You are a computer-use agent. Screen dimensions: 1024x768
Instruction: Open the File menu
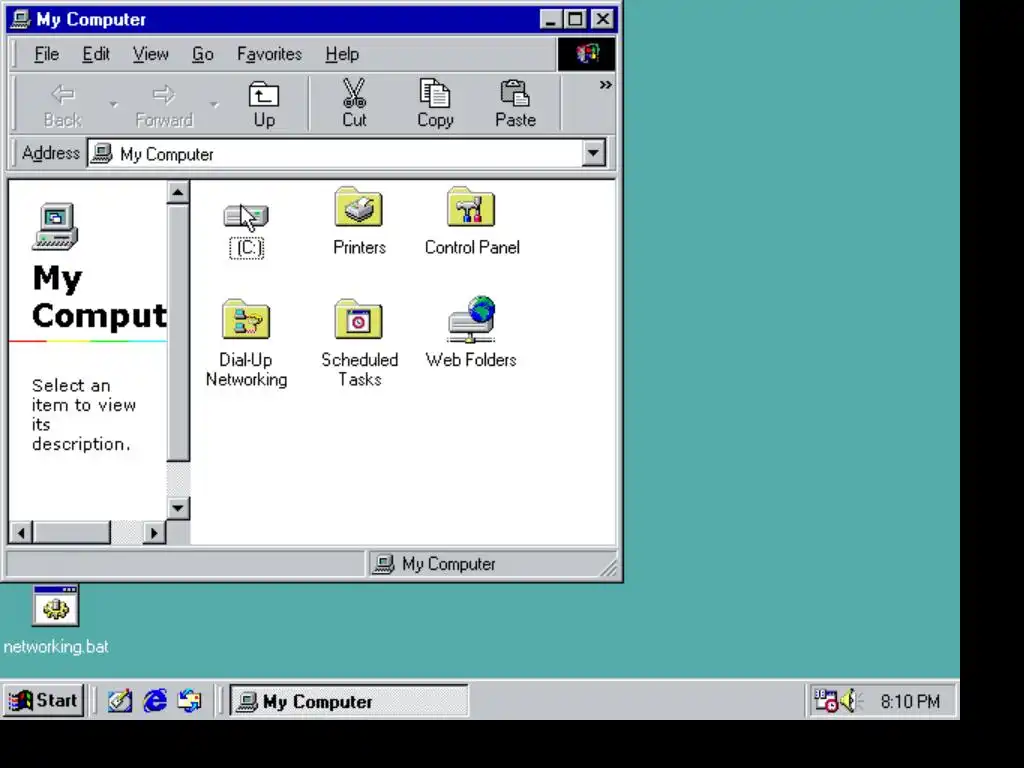(46, 54)
